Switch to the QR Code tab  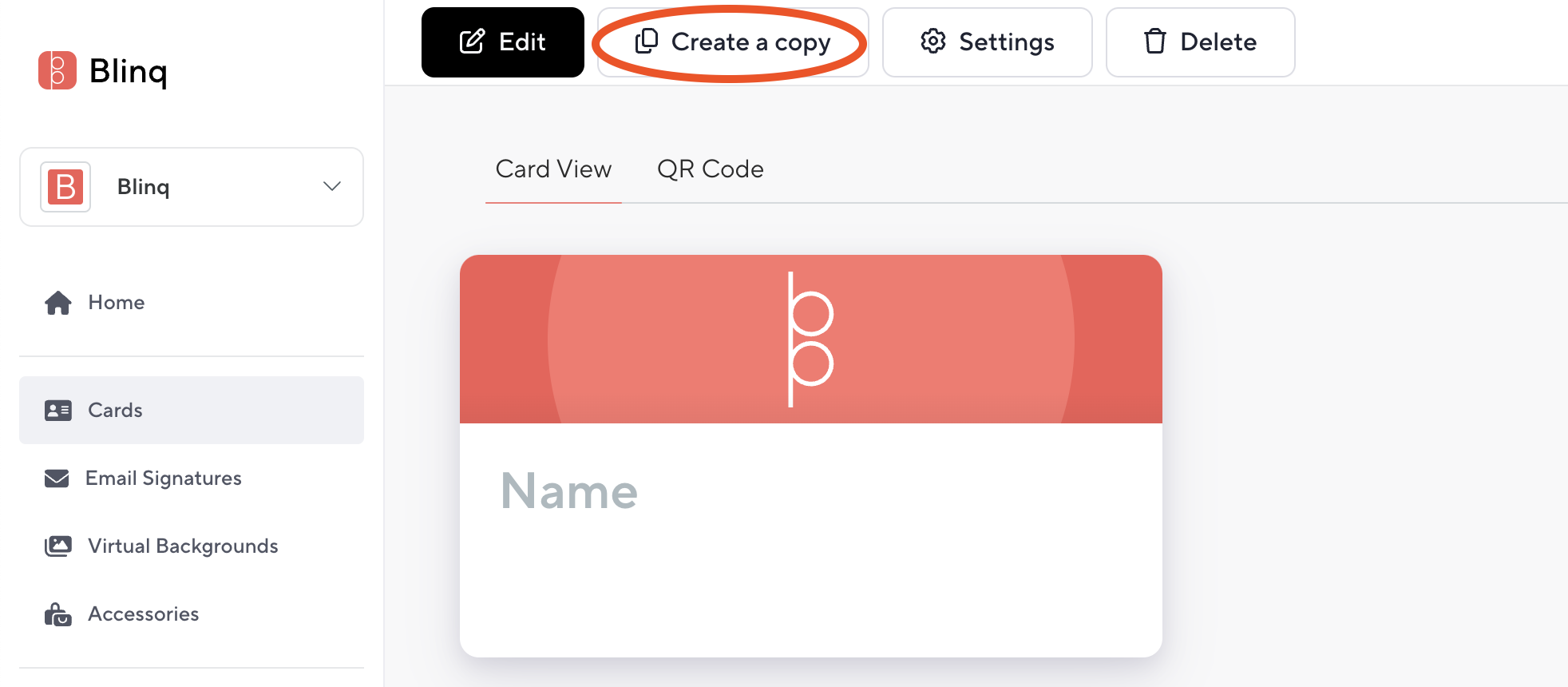711,169
